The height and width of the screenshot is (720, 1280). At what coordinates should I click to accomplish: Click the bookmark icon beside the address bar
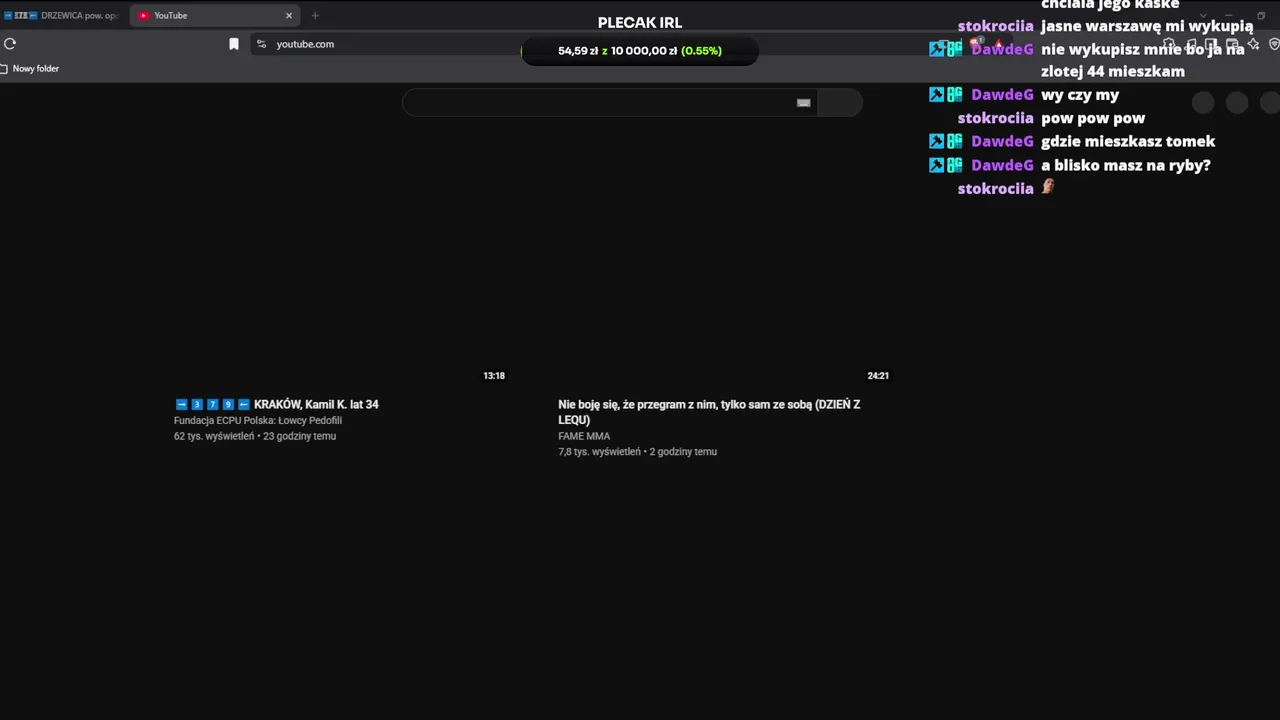(x=234, y=44)
